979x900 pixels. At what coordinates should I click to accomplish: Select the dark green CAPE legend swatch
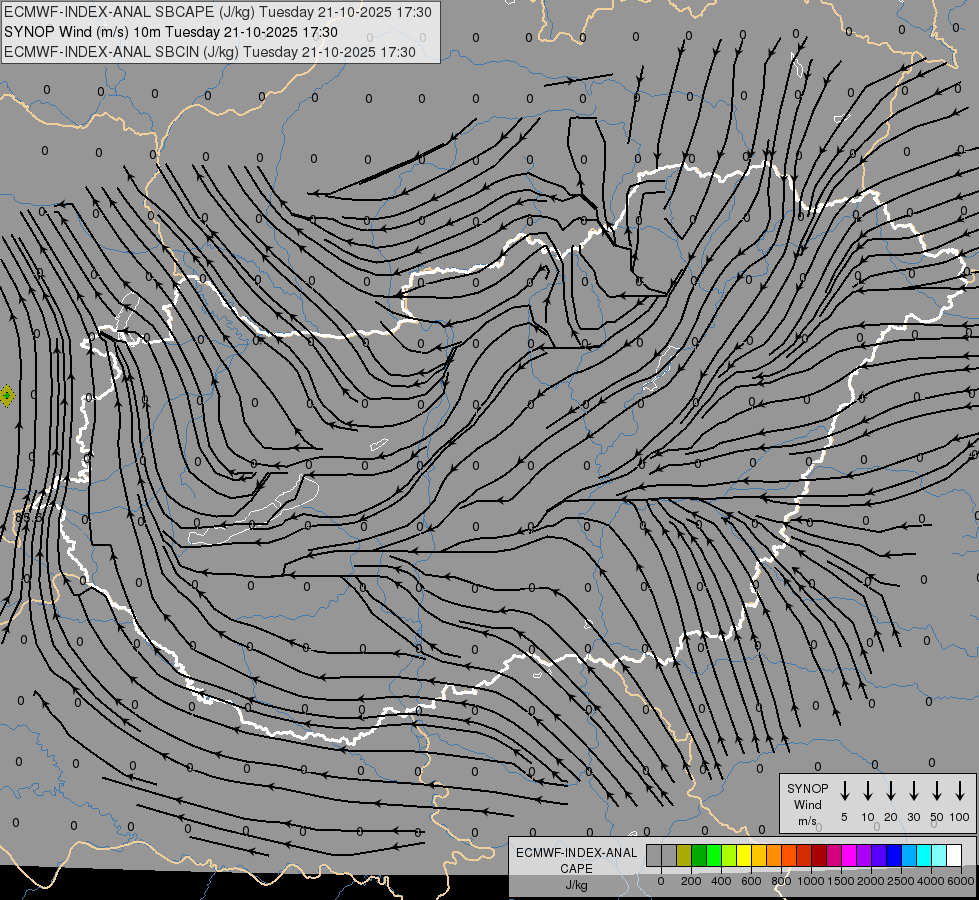(699, 855)
